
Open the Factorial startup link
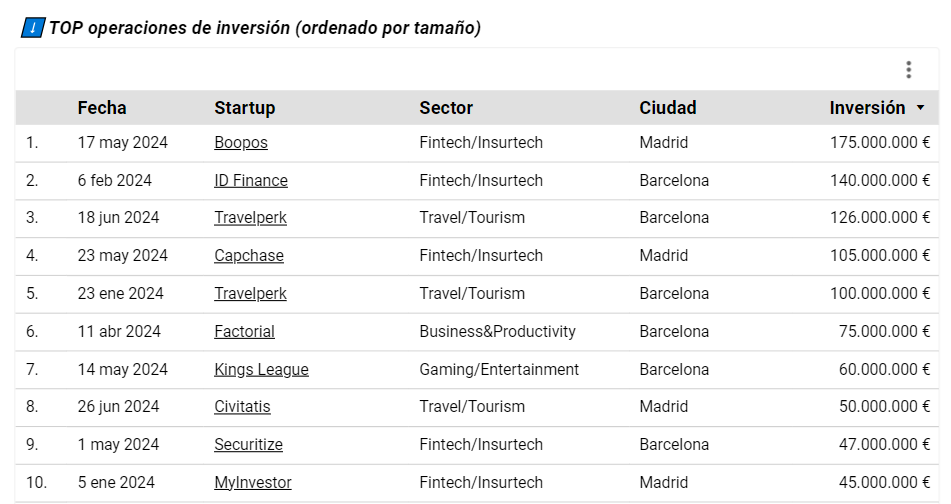click(244, 331)
